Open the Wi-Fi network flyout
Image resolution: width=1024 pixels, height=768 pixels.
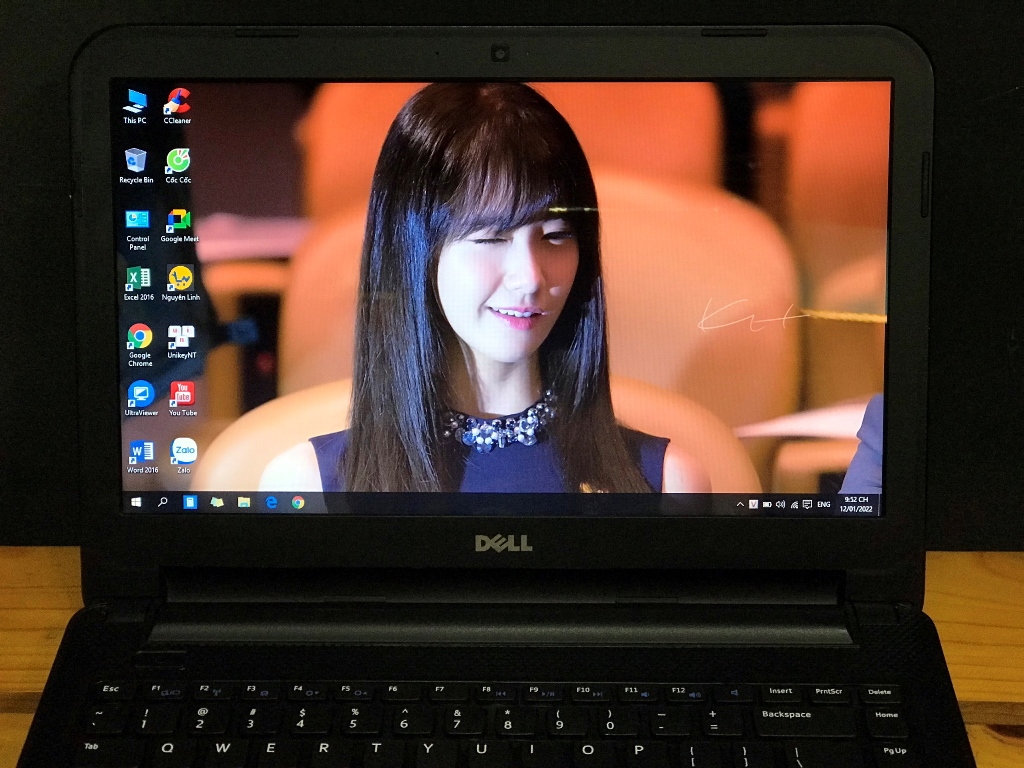point(795,504)
